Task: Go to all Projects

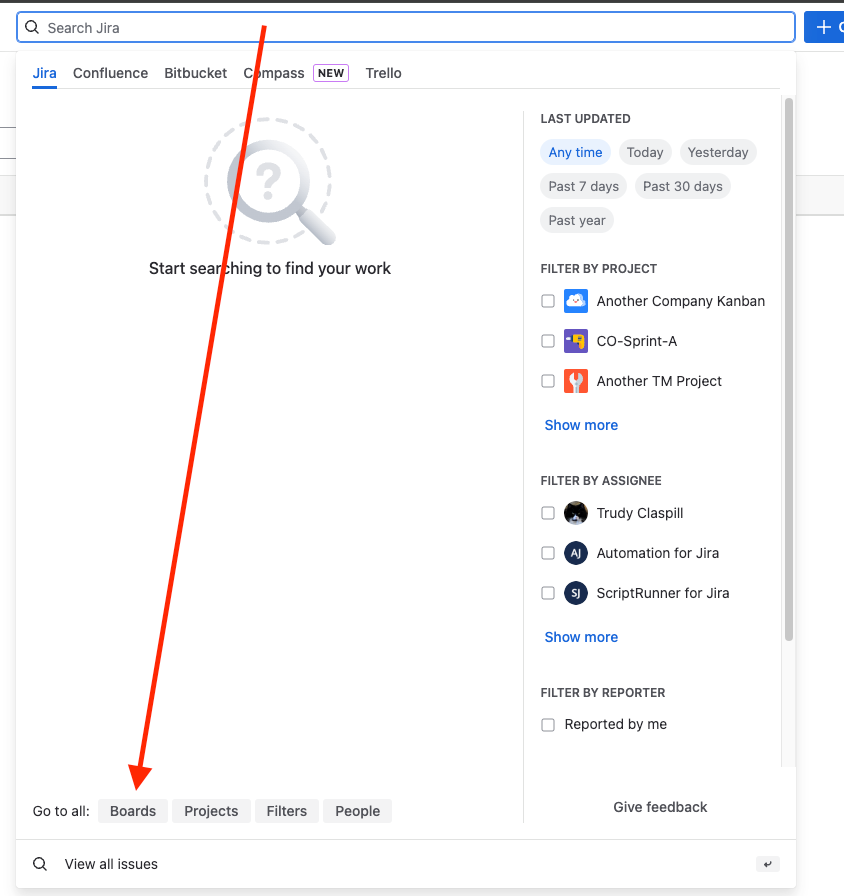Action: (211, 811)
